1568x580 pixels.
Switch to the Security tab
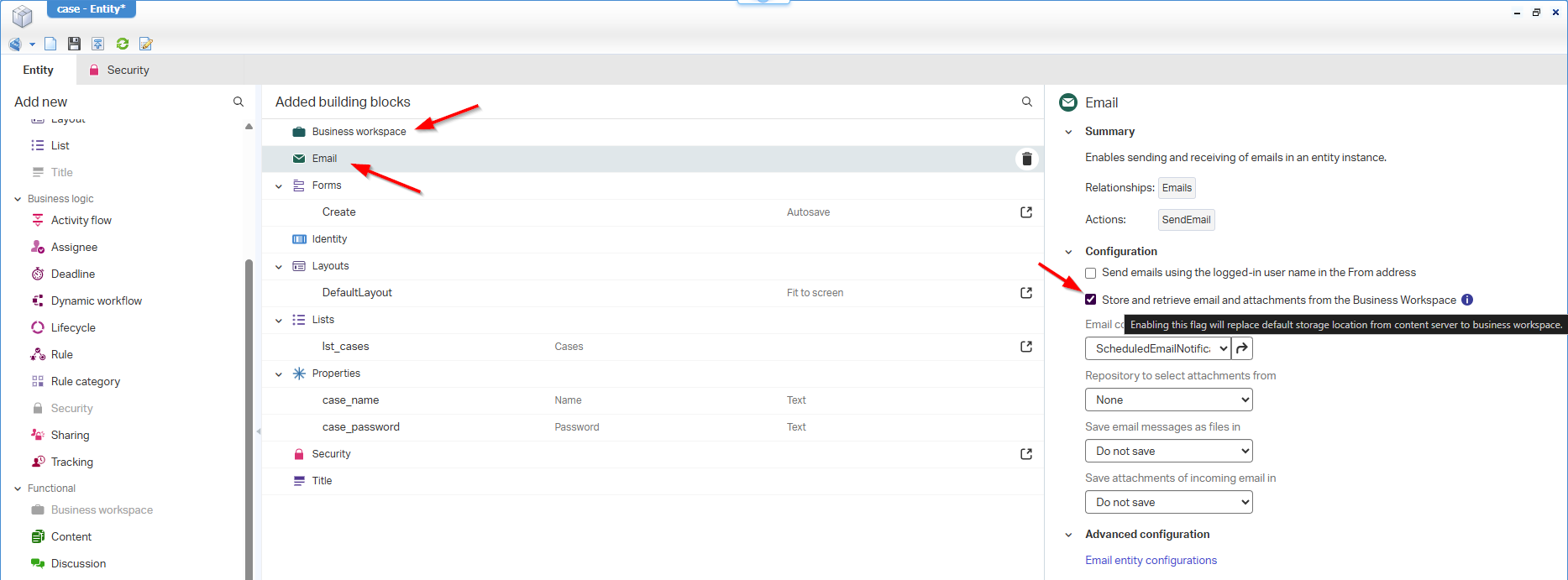pyautogui.click(x=118, y=70)
